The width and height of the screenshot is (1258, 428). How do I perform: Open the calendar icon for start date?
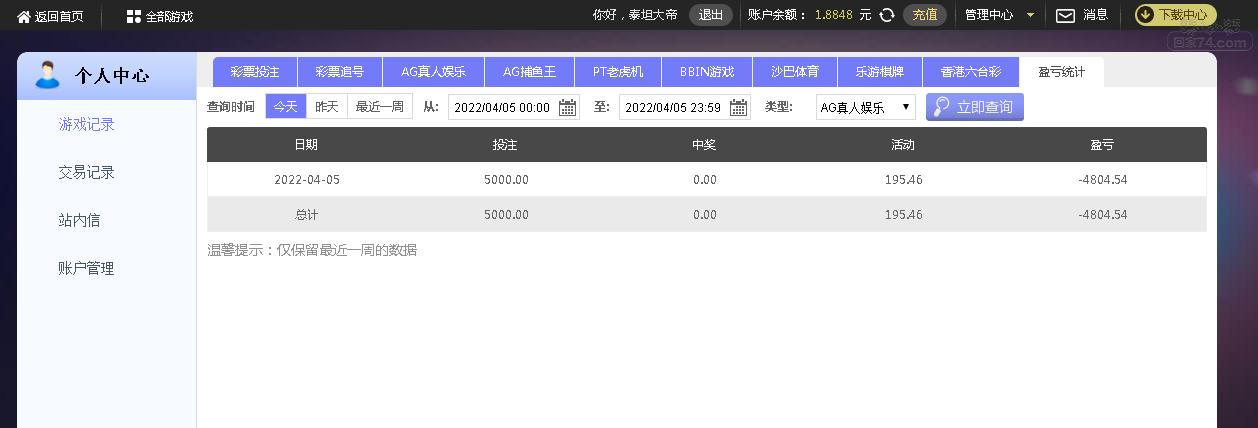point(567,107)
